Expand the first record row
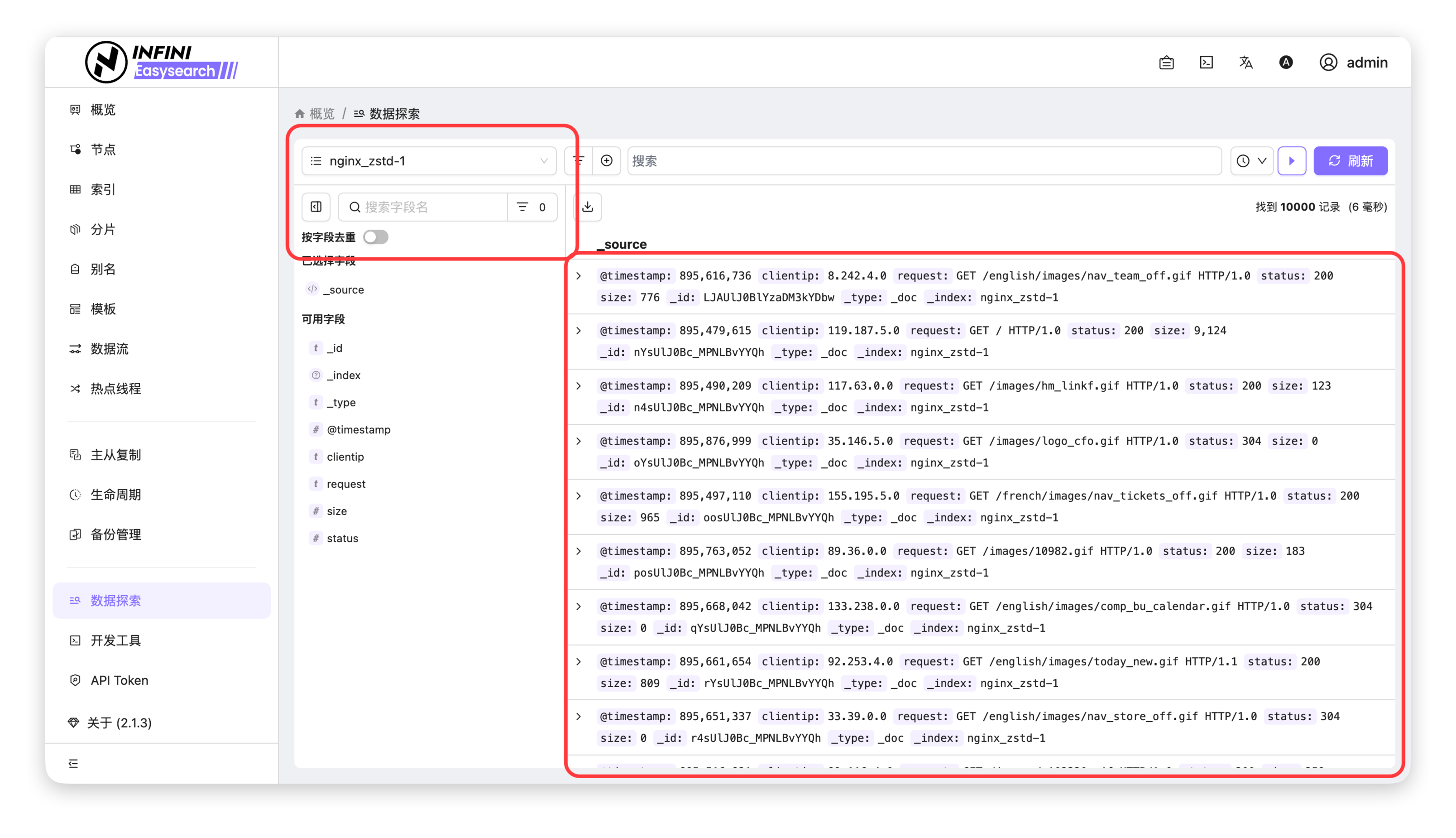 579,276
